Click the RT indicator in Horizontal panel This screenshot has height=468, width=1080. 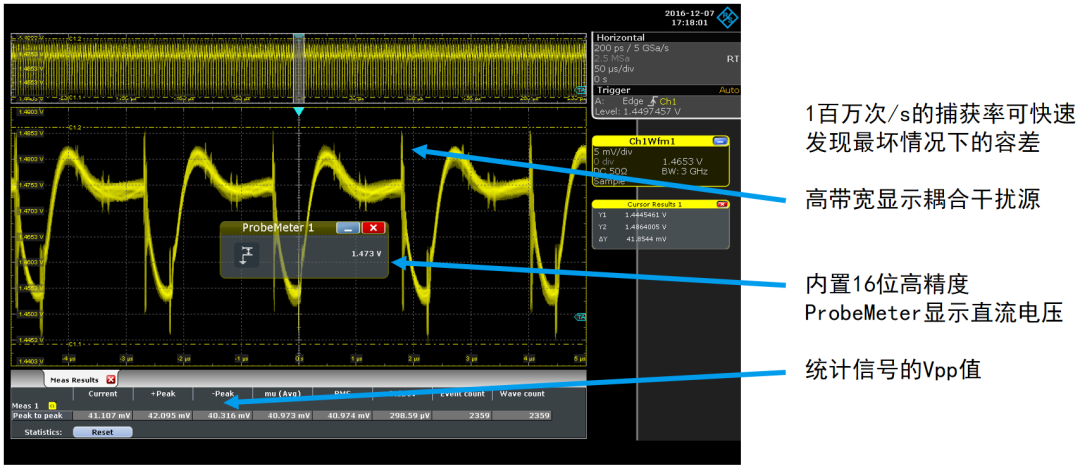click(x=733, y=59)
